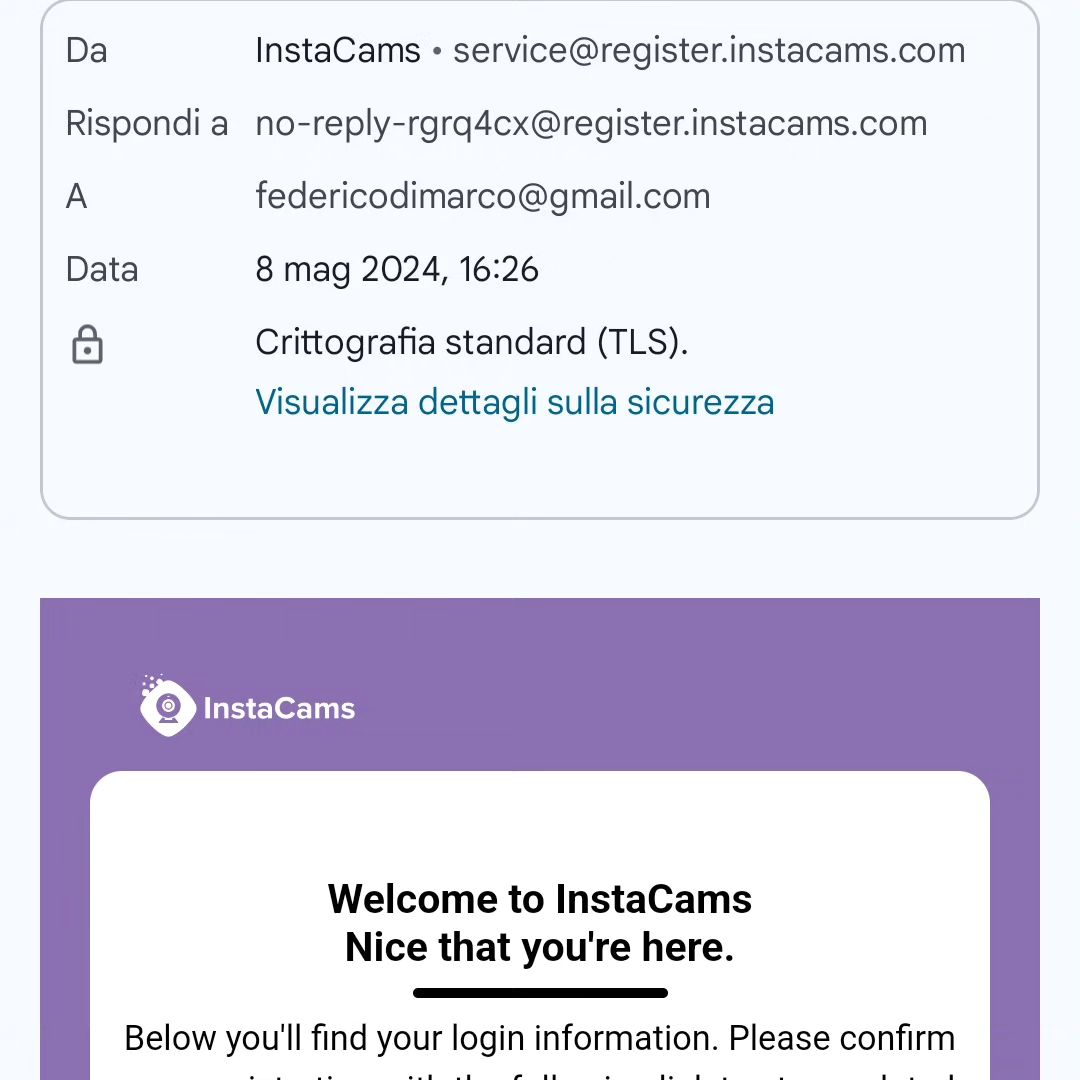Image resolution: width=1080 pixels, height=1080 pixels.
Task: Tap the A recipient field label
Action: tap(76, 196)
